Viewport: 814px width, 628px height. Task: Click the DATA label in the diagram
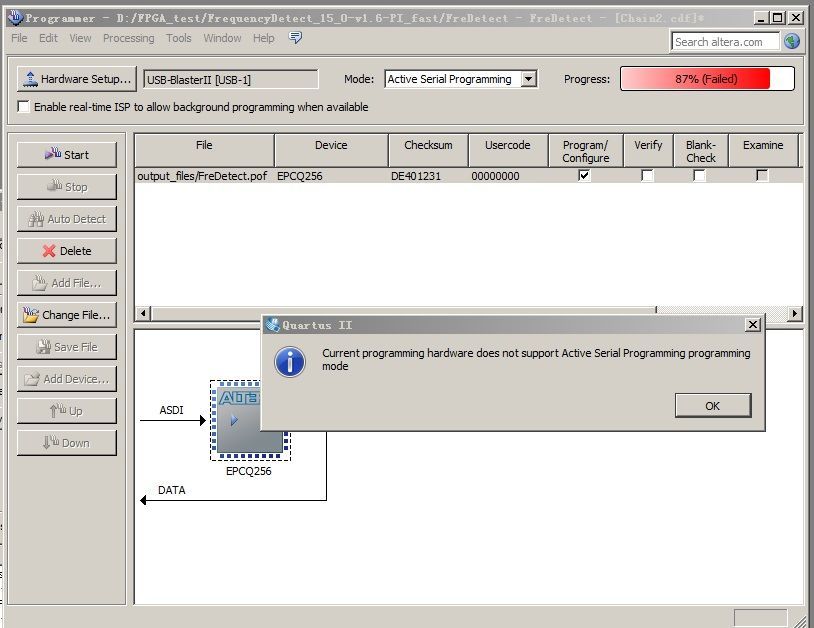[171, 490]
